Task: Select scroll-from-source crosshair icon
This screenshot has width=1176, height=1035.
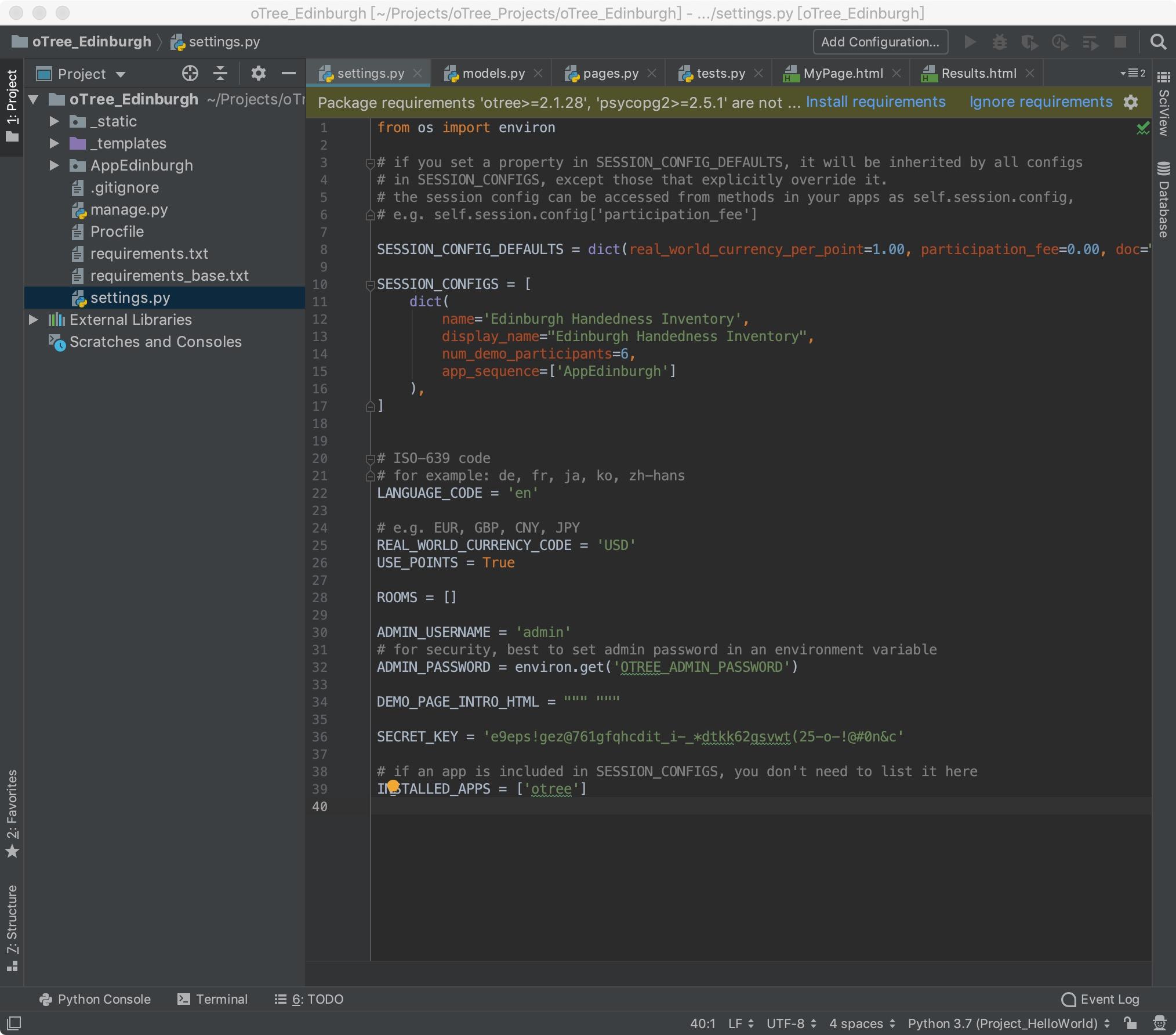Action: pyautogui.click(x=190, y=73)
